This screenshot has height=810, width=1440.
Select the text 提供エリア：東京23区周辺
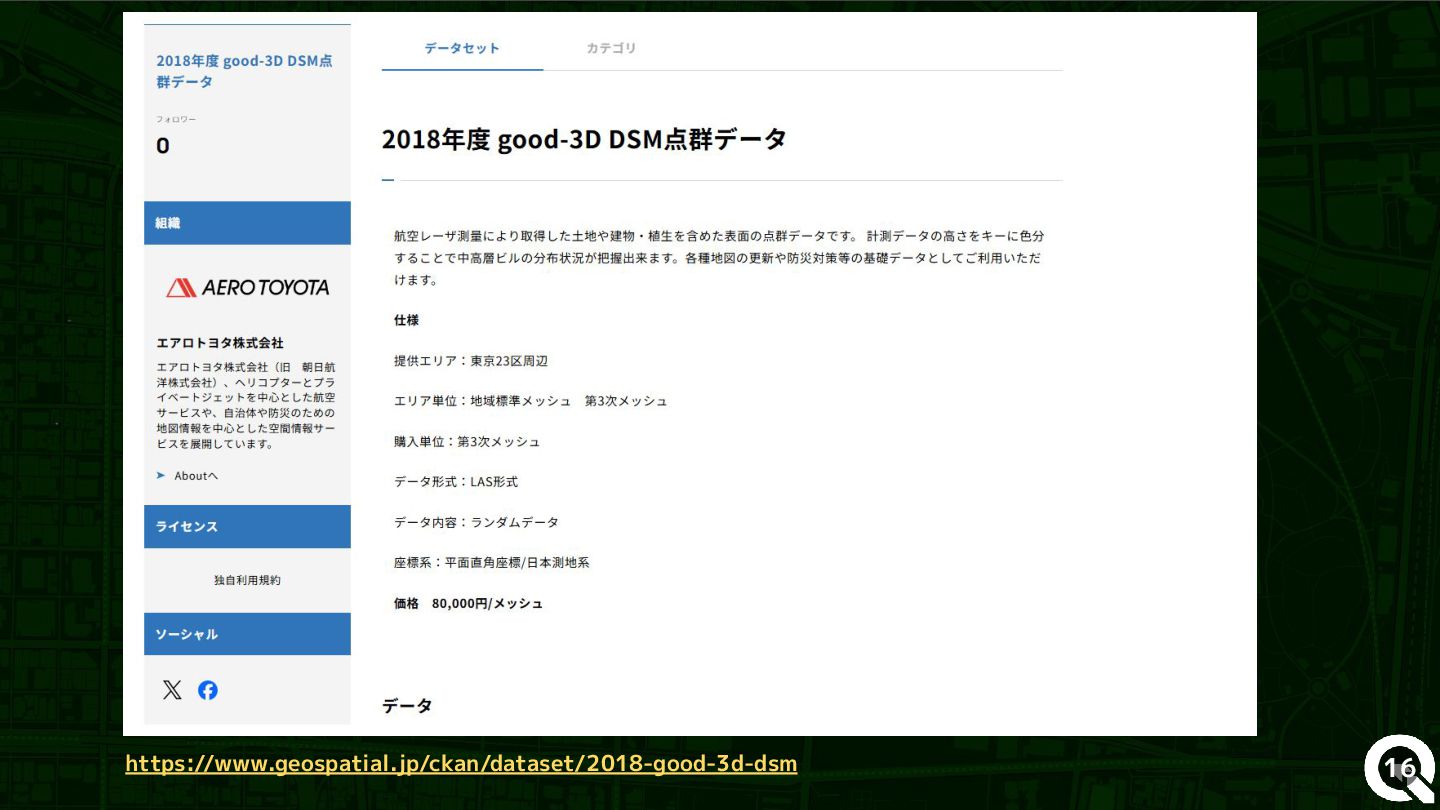click(471, 361)
